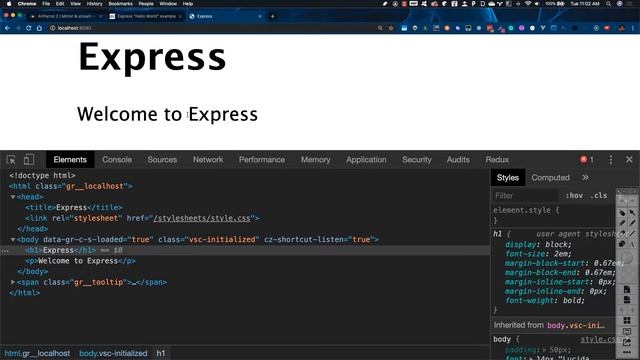Image resolution: width=640 pixels, height=360 pixels.
Task: Close the active Express browser tab
Action: (x=260, y=16)
